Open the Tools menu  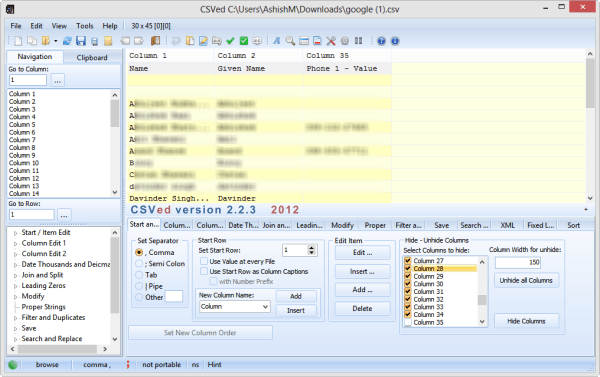85,26
